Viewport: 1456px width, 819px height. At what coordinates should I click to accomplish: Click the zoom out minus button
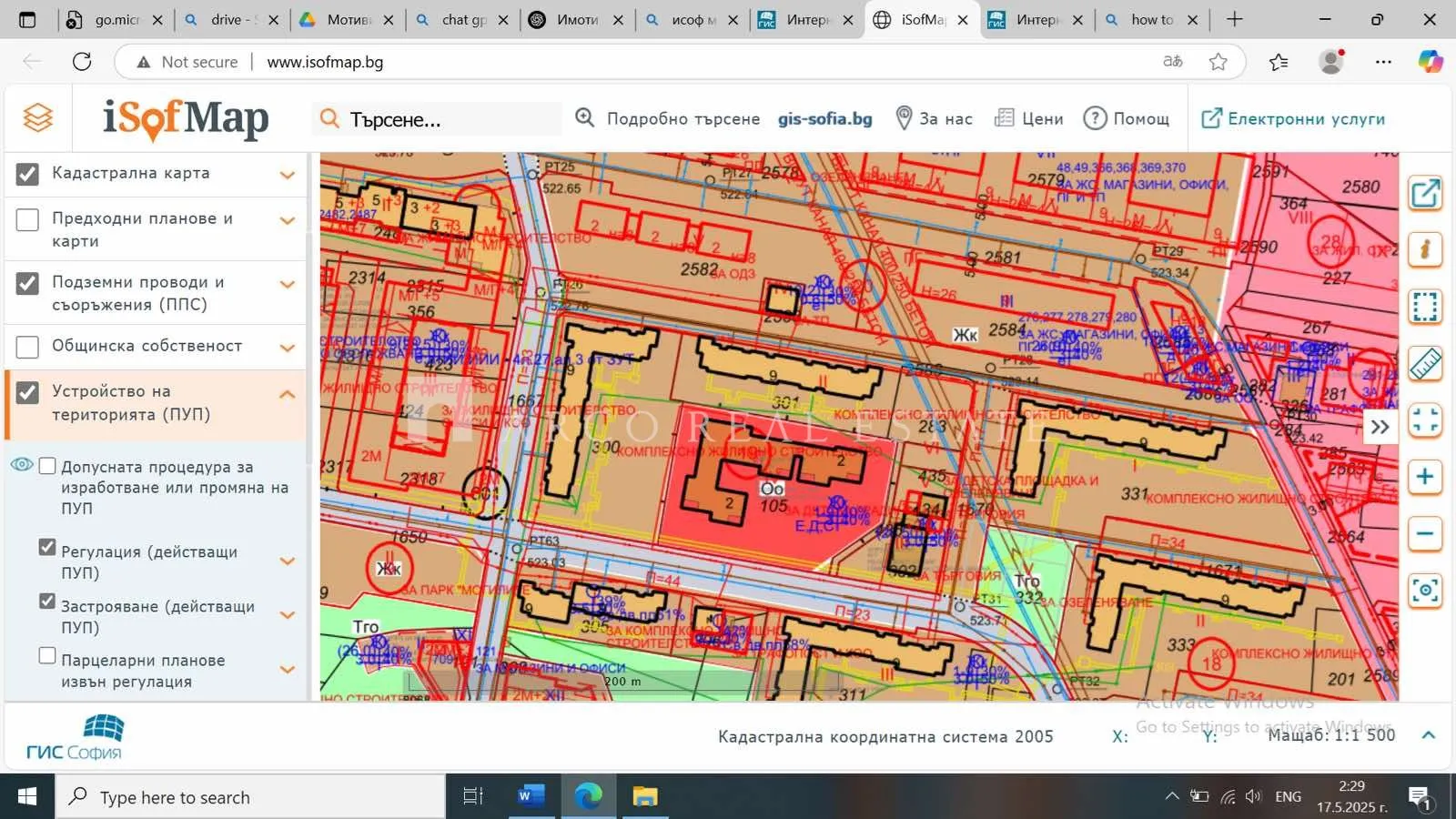(1425, 534)
